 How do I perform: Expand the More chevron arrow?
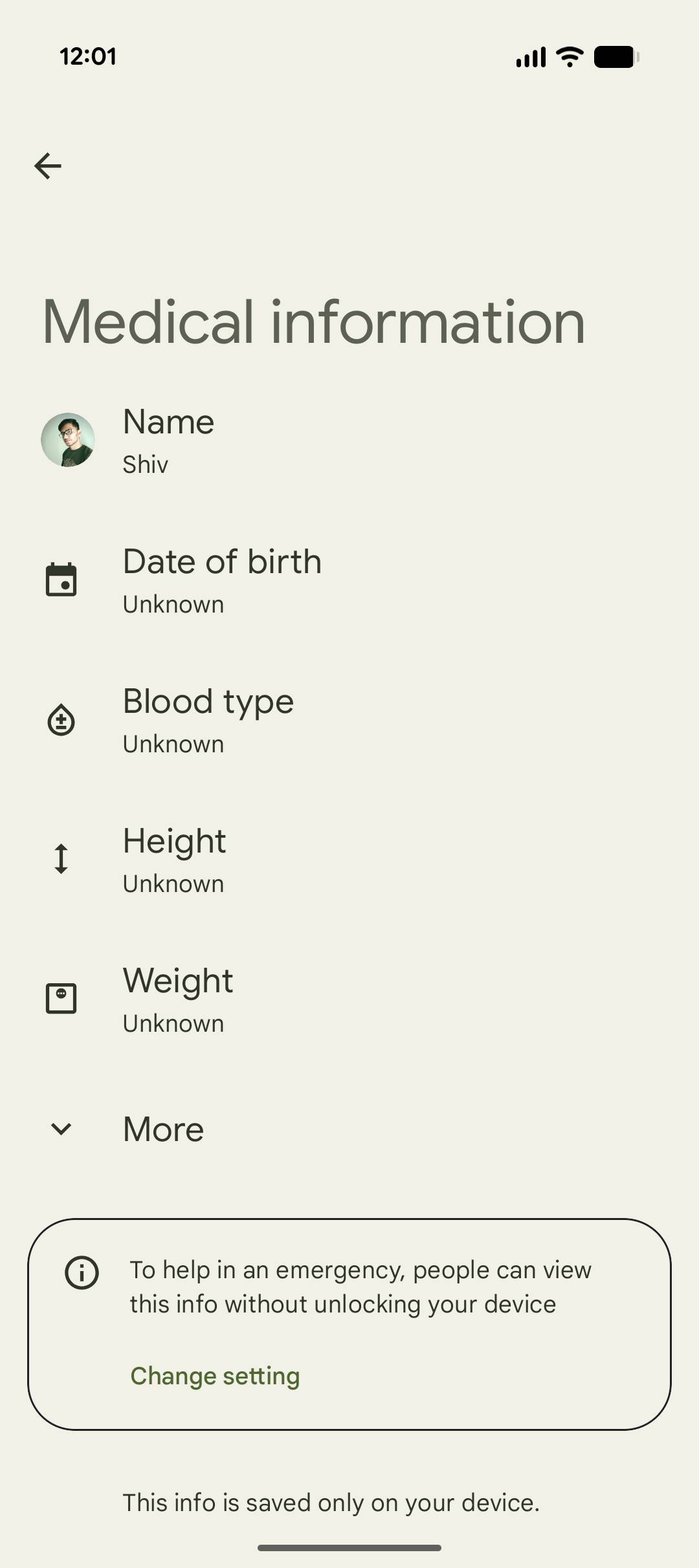[61, 1129]
